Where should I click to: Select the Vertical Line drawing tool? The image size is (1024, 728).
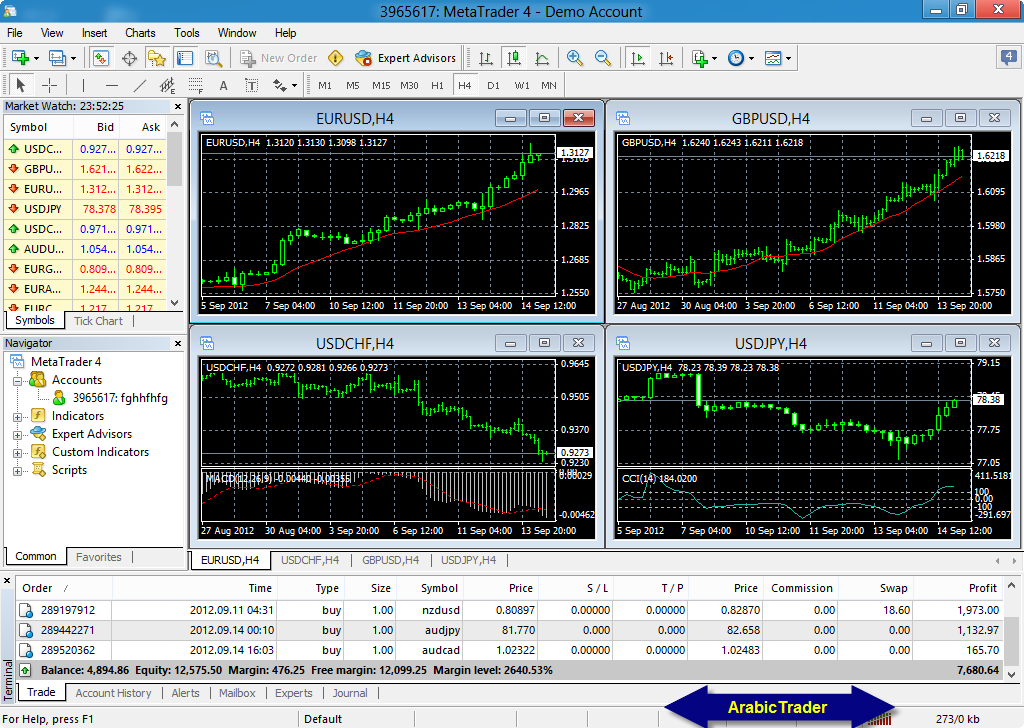tap(84, 85)
